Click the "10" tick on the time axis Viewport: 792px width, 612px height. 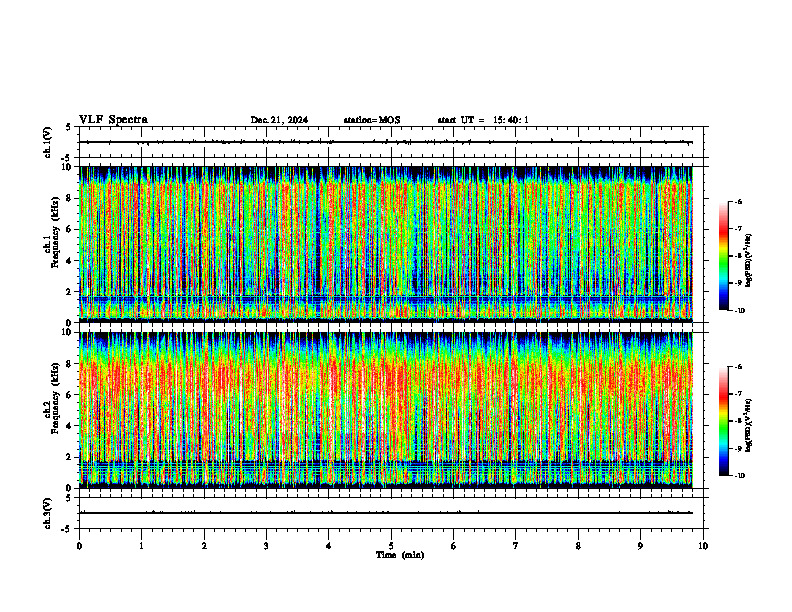point(703,546)
